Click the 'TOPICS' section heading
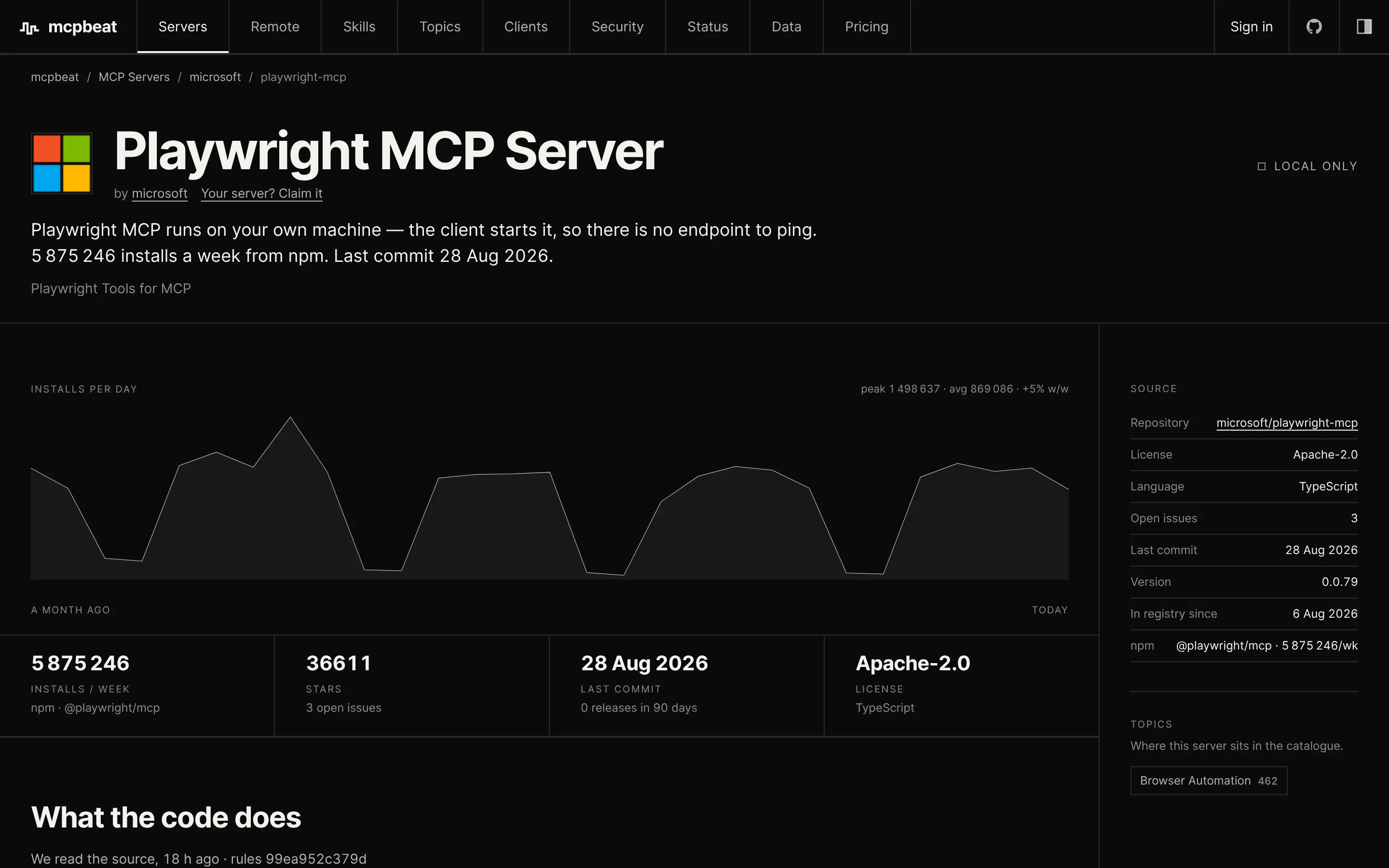The width and height of the screenshot is (1389, 868). point(1151,724)
